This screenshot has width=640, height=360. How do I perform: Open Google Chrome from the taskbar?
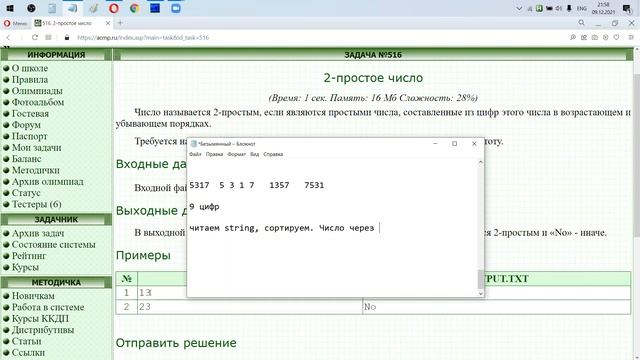point(134,8)
